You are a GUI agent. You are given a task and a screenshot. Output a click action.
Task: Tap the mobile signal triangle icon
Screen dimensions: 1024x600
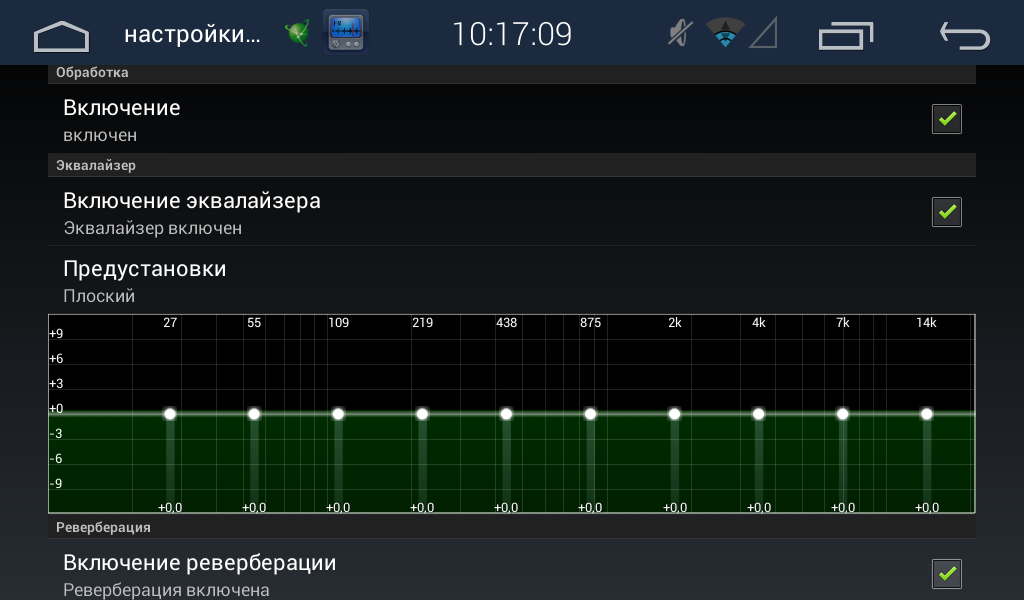click(763, 33)
